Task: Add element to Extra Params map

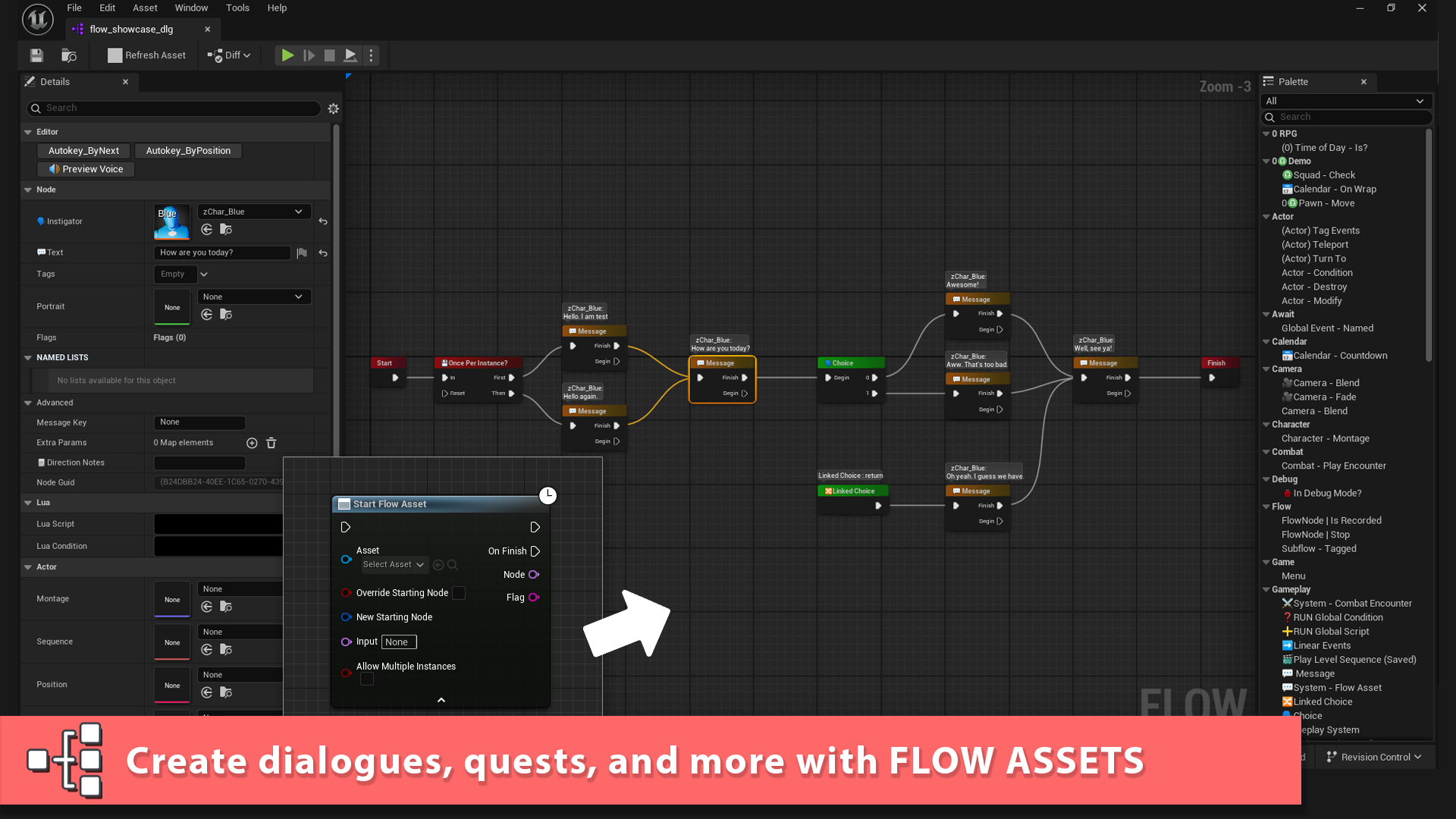Action: click(252, 443)
